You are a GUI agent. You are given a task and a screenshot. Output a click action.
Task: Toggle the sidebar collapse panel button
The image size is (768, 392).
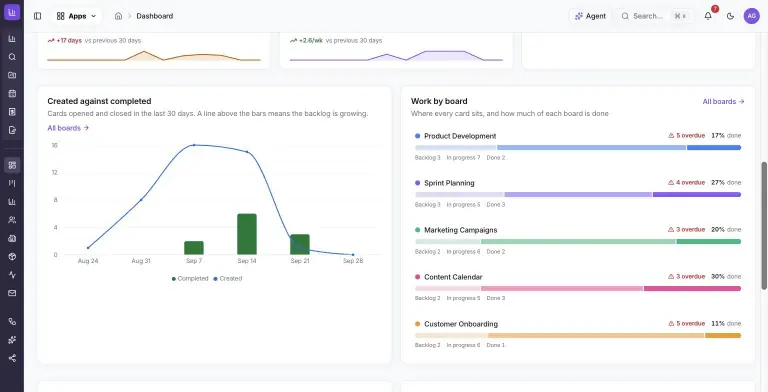coord(37,16)
